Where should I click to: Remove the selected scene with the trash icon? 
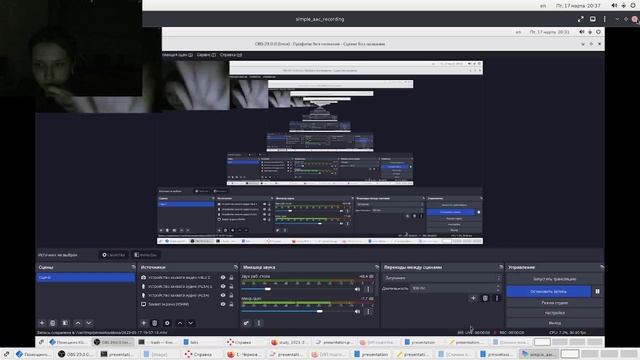point(53,323)
